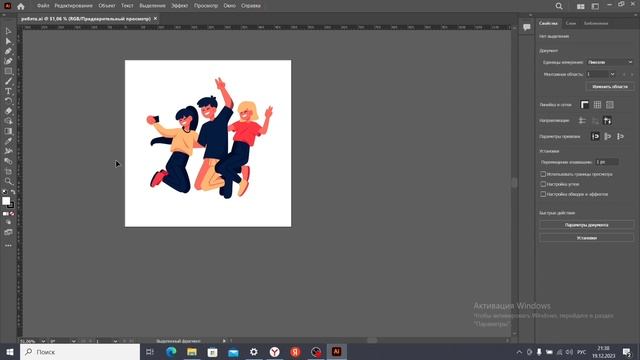640x360 pixels.
Task: Select the Eraser tool
Action: tap(8, 111)
